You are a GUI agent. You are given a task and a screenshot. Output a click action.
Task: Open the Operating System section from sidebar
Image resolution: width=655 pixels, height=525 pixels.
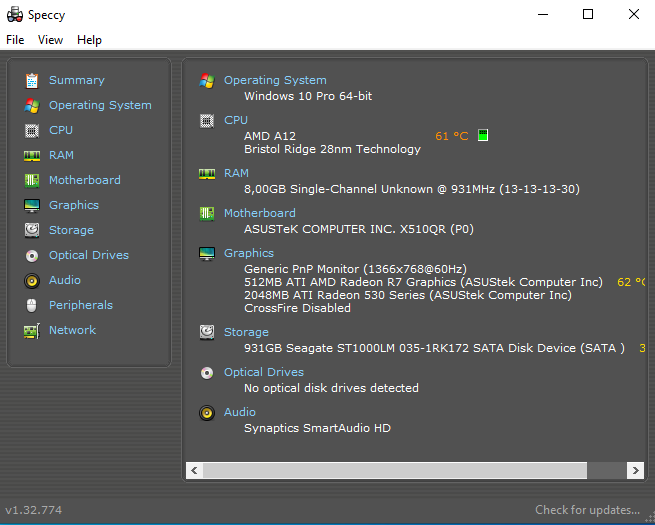coord(100,105)
